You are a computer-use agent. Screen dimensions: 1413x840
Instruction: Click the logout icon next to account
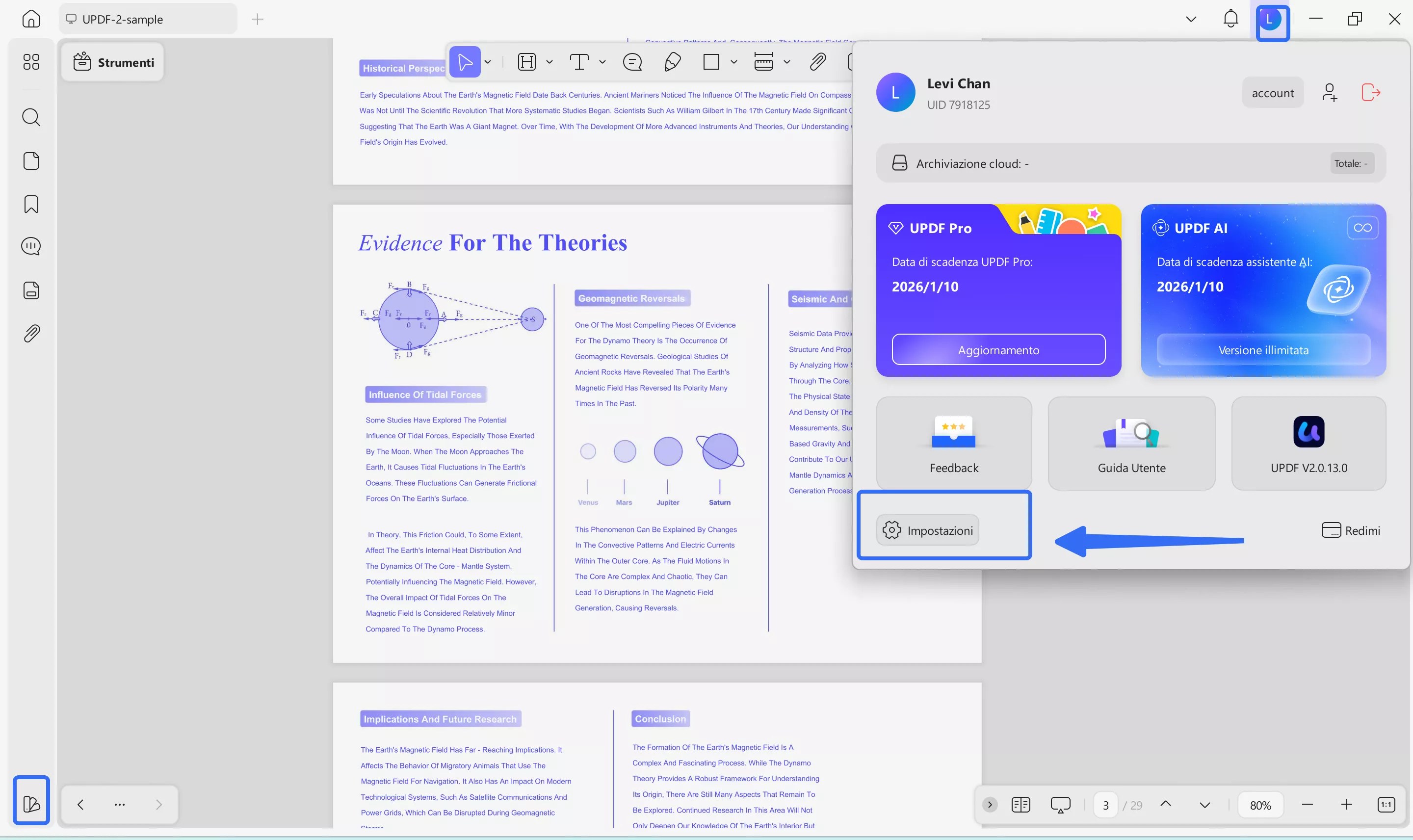[x=1370, y=92]
